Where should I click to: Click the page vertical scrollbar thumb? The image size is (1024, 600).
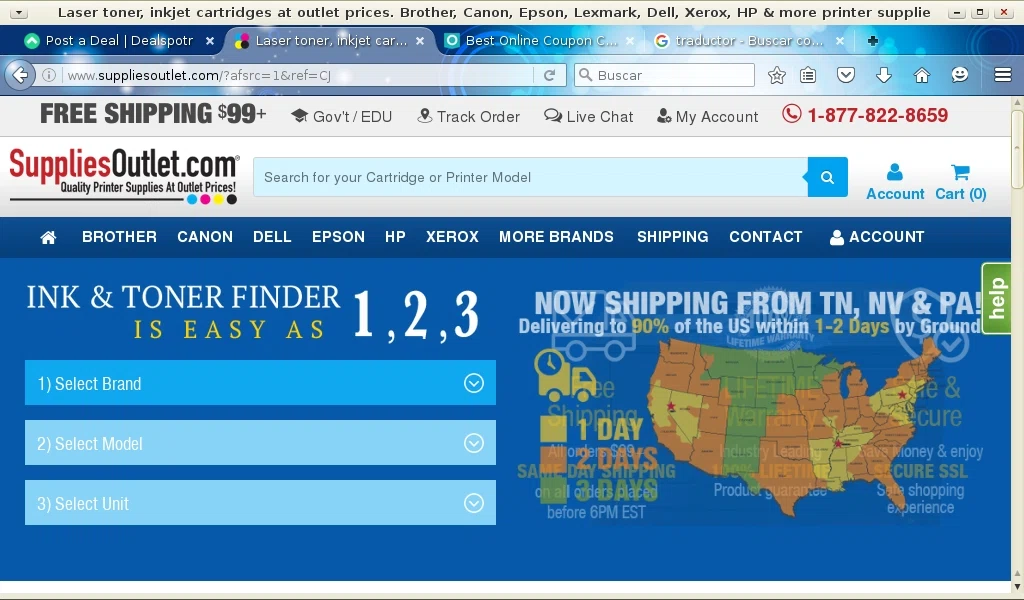point(1017,149)
